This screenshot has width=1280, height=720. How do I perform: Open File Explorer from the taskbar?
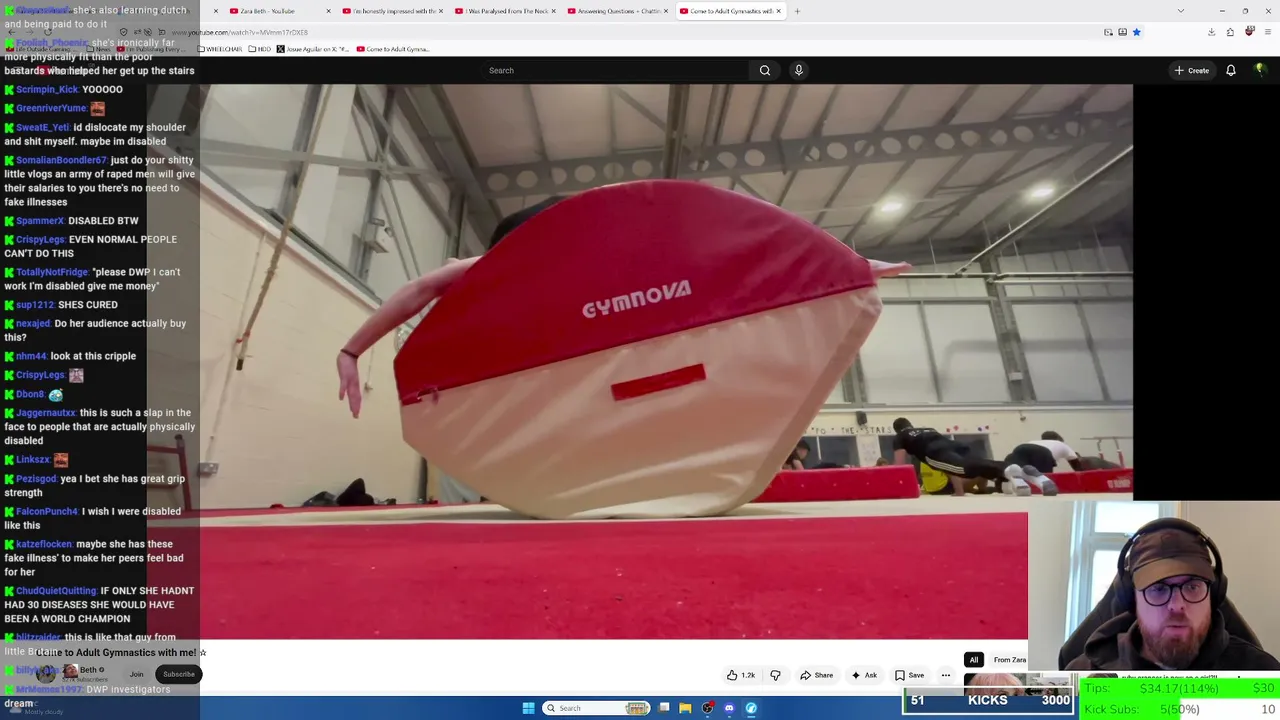click(685, 708)
